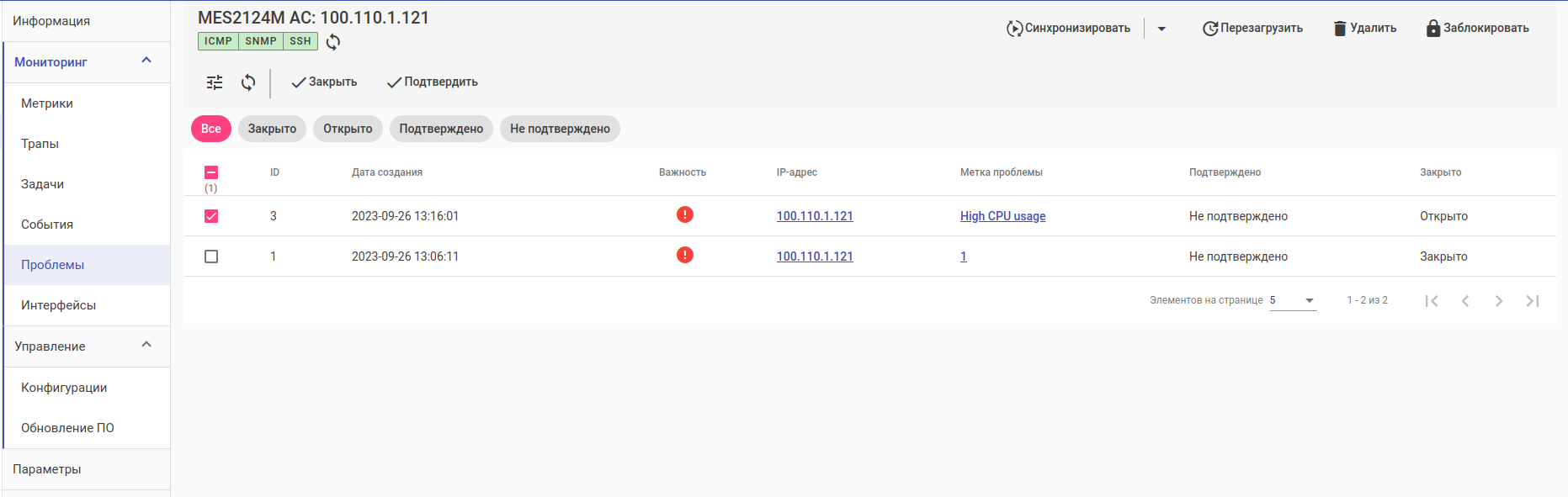Go to the next page arrow
The image size is (1568, 497).
1499,301
